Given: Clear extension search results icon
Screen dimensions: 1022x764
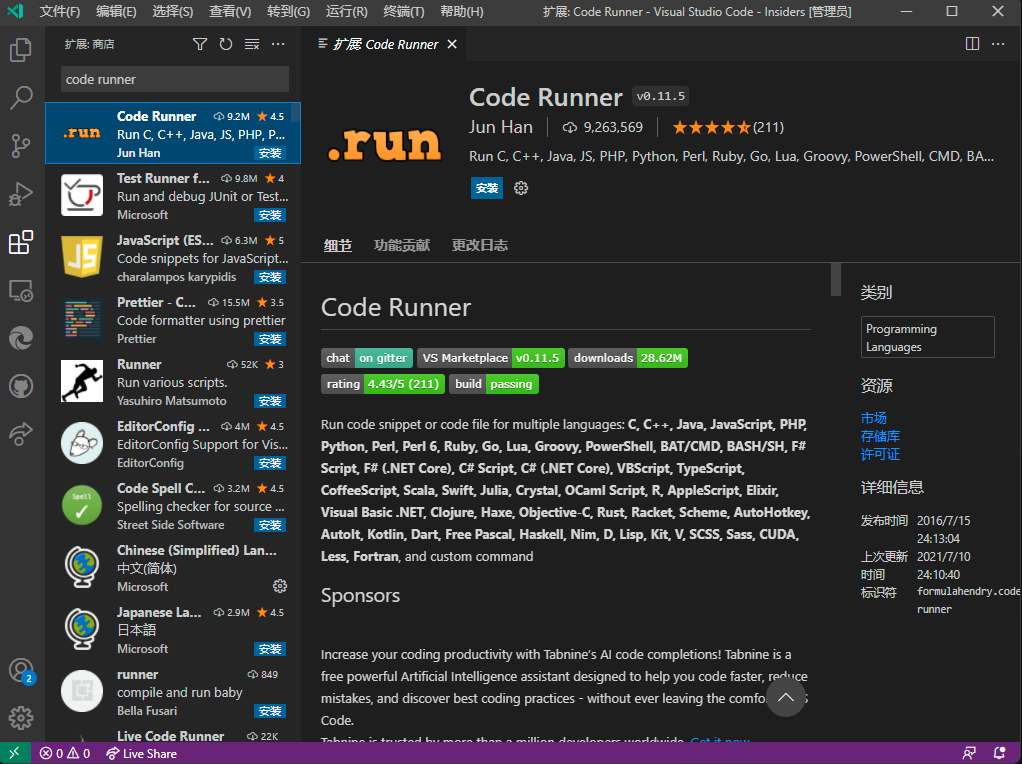Looking at the screenshot, I should pyautogui.click(x=252, y=44).
